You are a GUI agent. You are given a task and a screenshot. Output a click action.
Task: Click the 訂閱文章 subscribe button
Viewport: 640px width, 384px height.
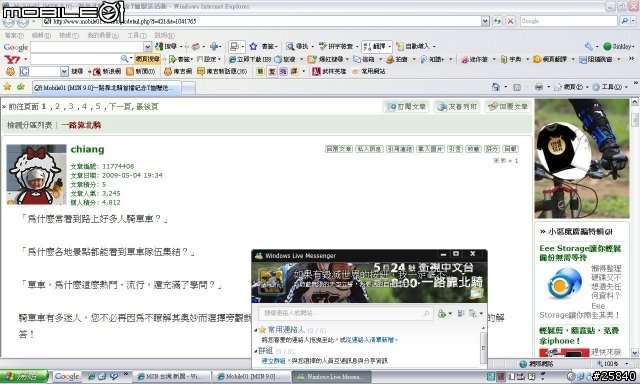[407, 107]
